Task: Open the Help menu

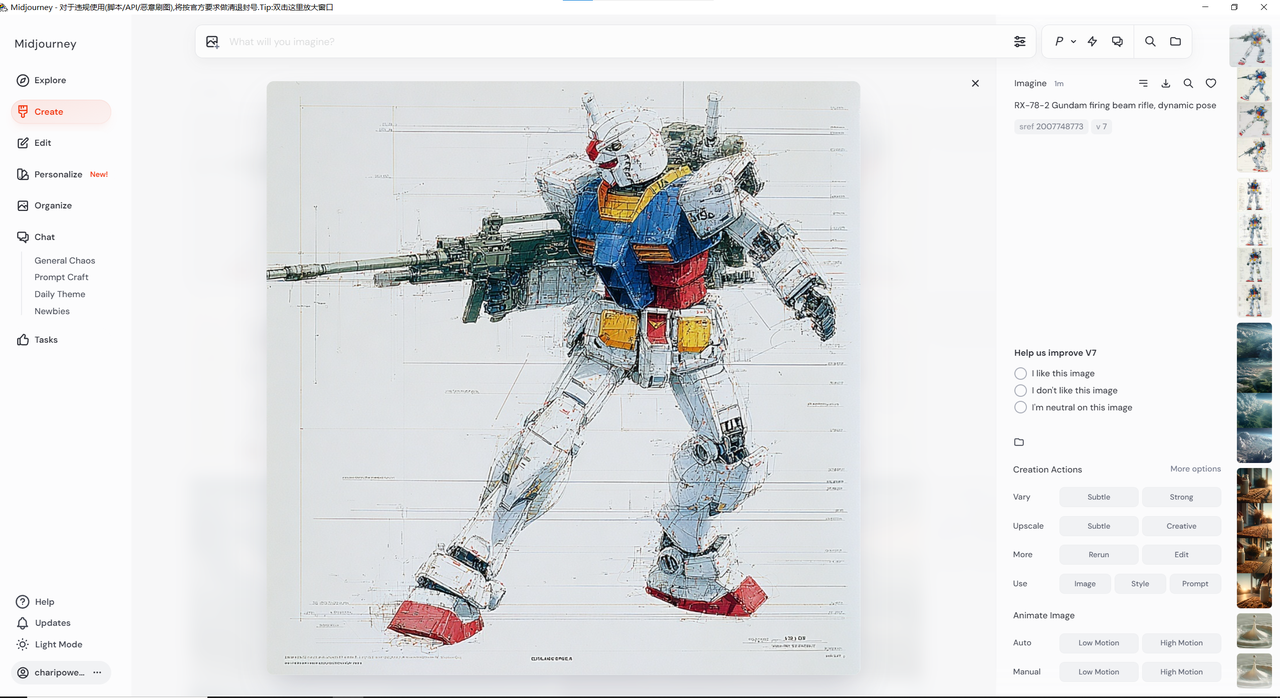Action: [x=36, y=602]
